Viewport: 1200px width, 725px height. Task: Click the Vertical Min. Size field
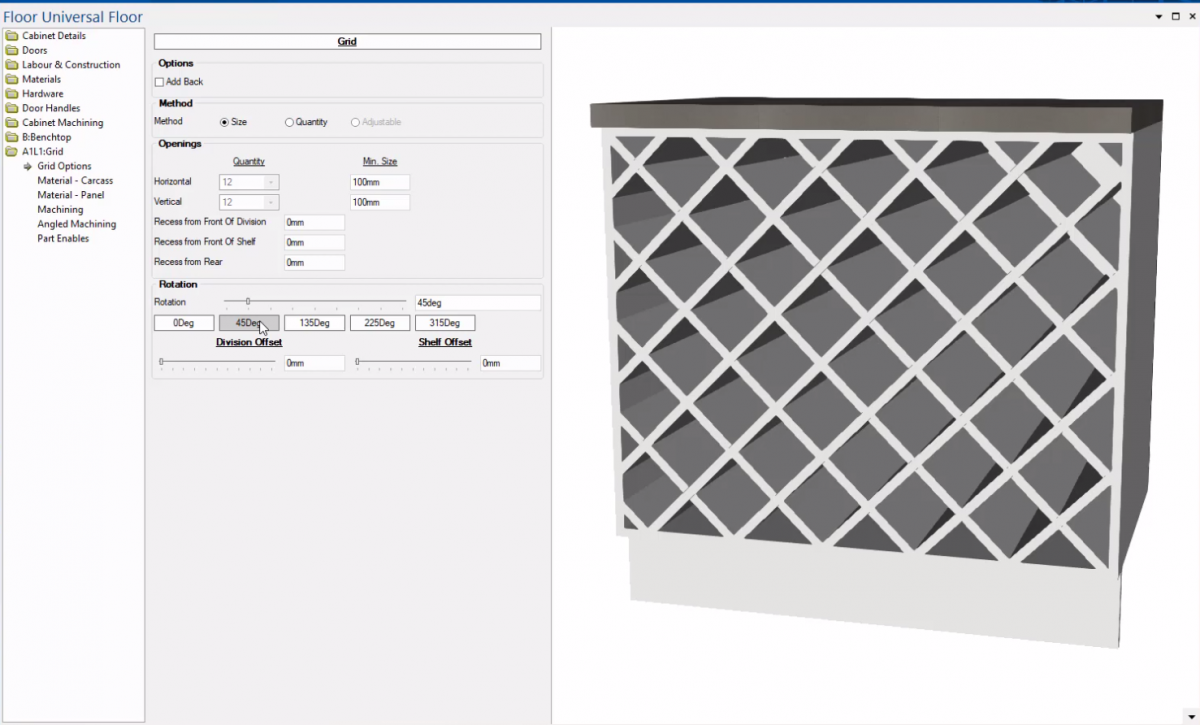tap(380, 202)
